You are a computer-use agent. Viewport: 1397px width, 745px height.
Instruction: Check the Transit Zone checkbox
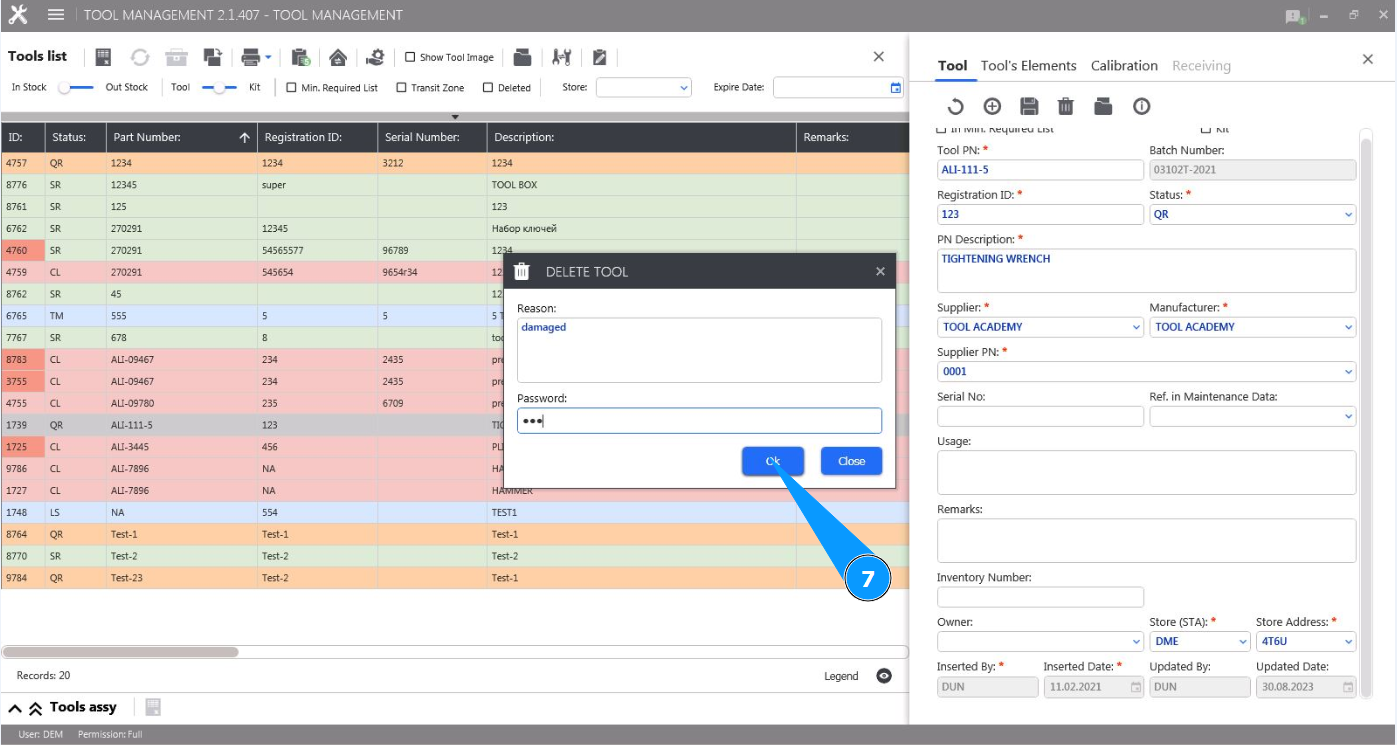tap(402, 88)
